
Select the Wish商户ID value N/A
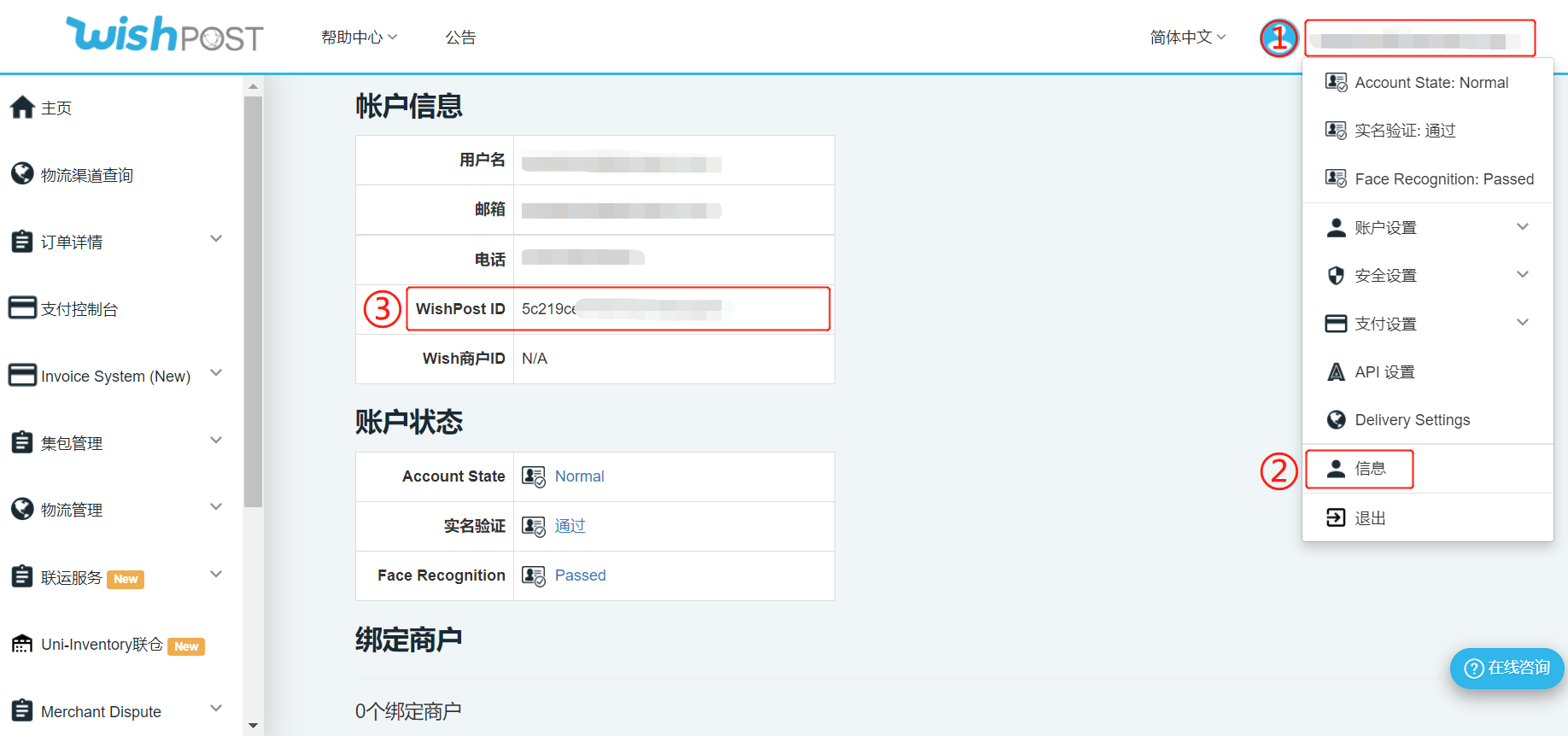[x=535, y=359]
